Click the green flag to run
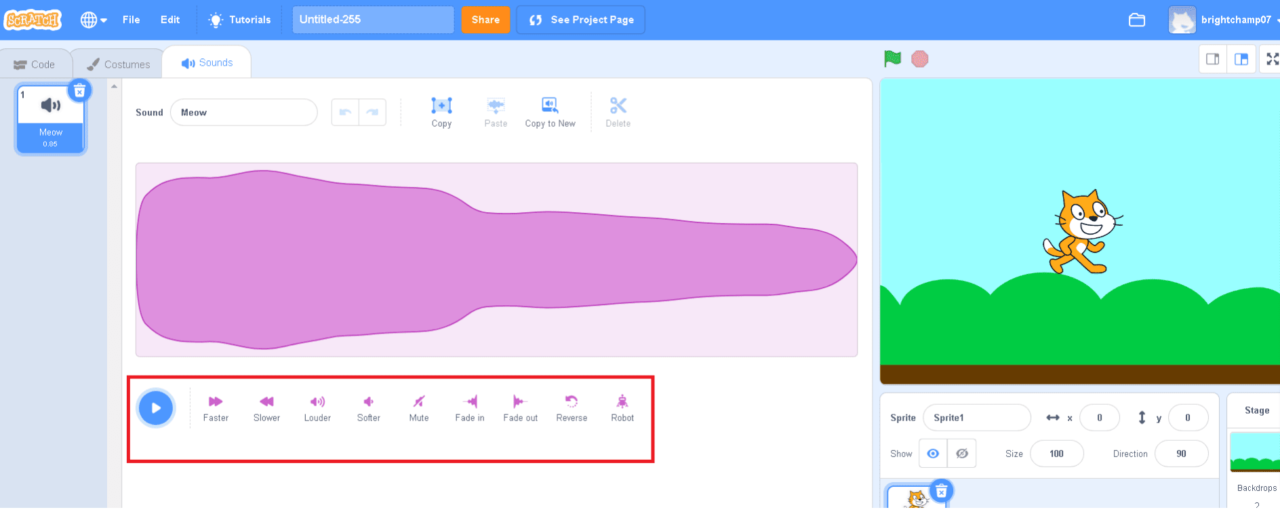Viewport: 1280px width, 514px height. (892, 59)
